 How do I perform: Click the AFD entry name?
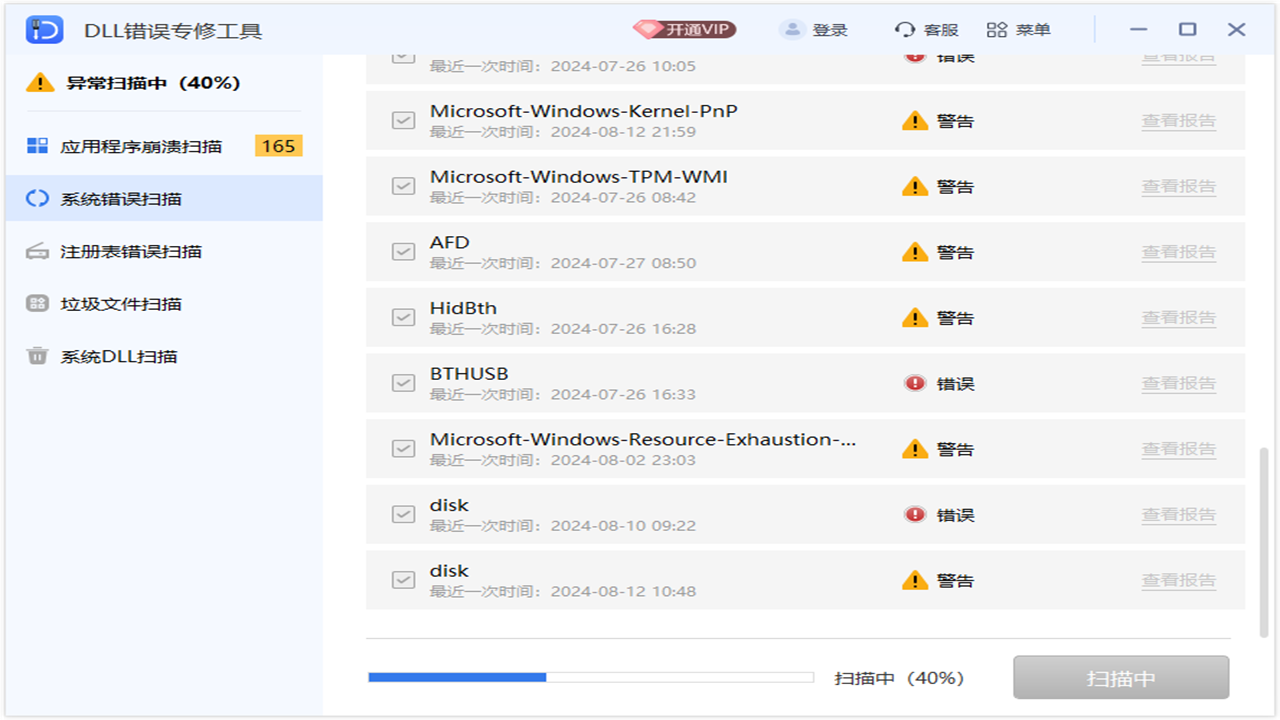450,243
